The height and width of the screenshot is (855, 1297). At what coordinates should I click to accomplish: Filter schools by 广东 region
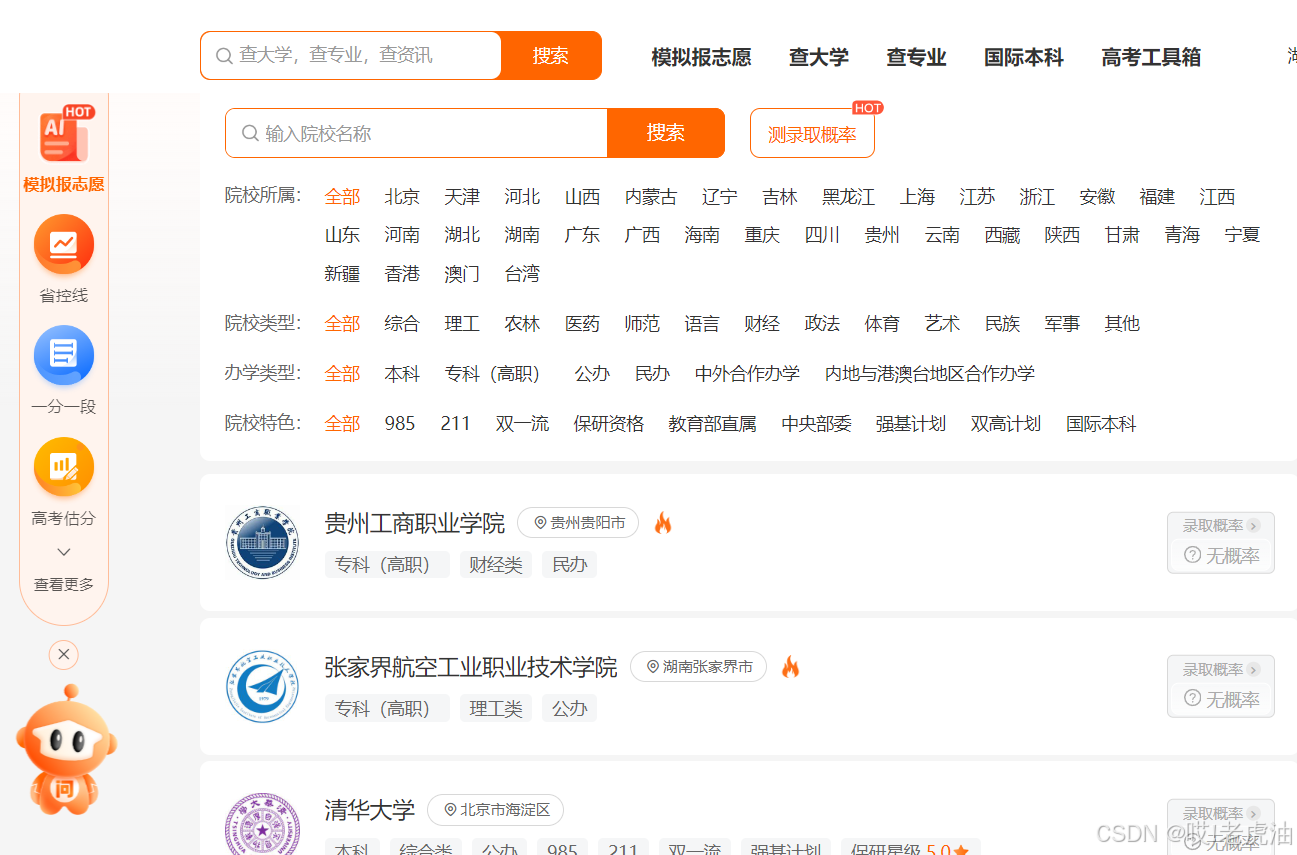pyautogui.click(x=582, y=235)
